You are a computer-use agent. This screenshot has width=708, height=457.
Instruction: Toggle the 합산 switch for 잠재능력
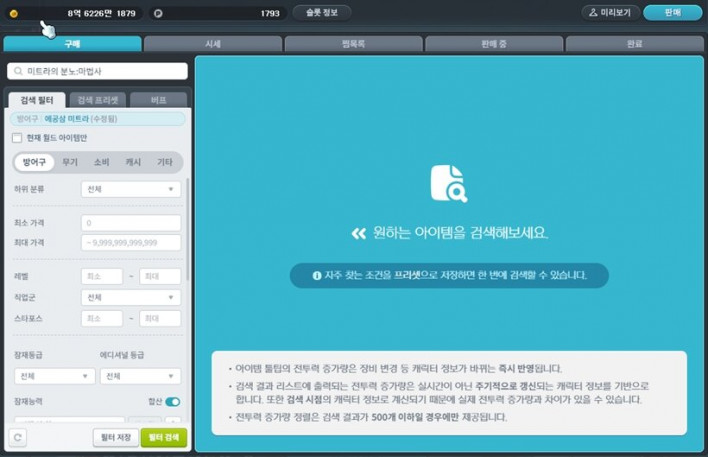pyautogui.click(x=172, y=401)
